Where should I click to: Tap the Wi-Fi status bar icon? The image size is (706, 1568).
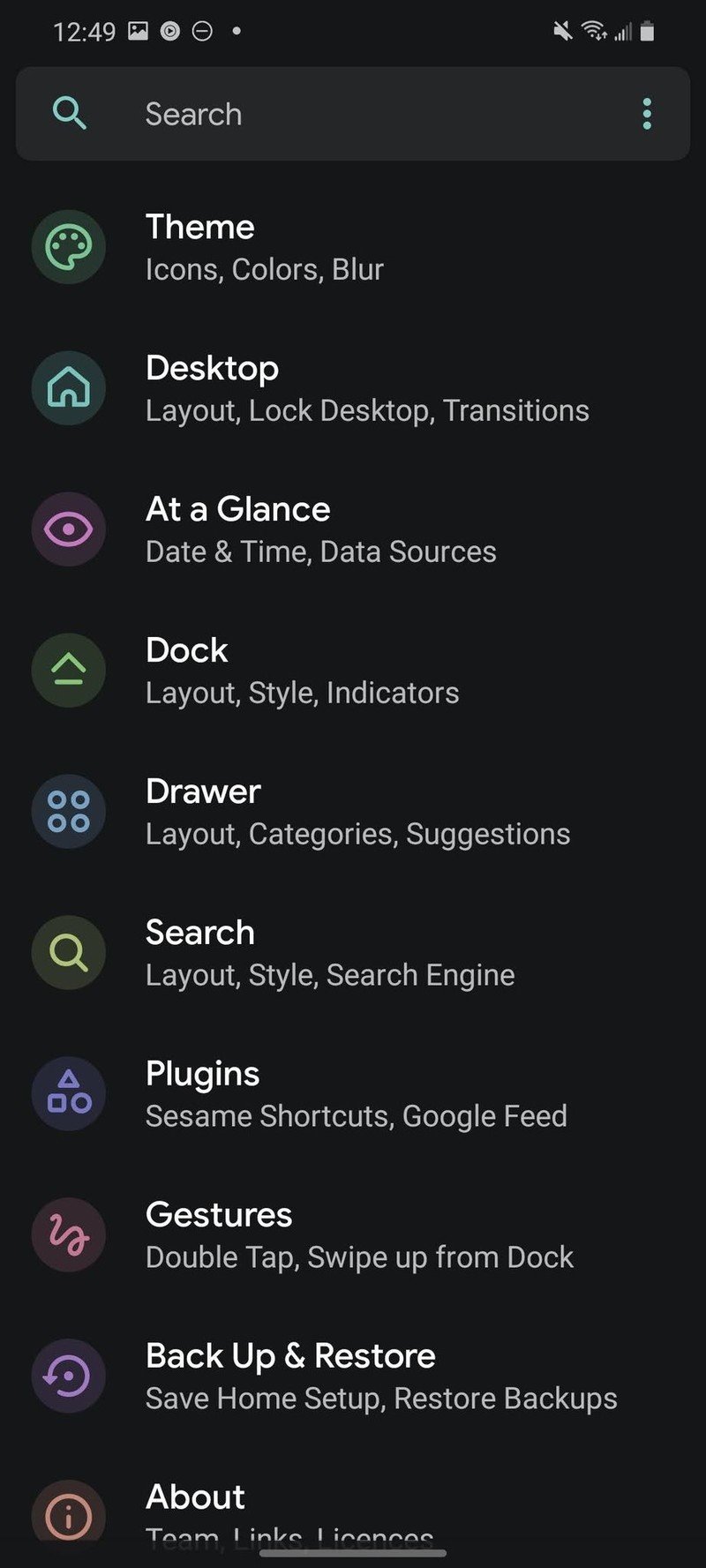click(594, 32)
